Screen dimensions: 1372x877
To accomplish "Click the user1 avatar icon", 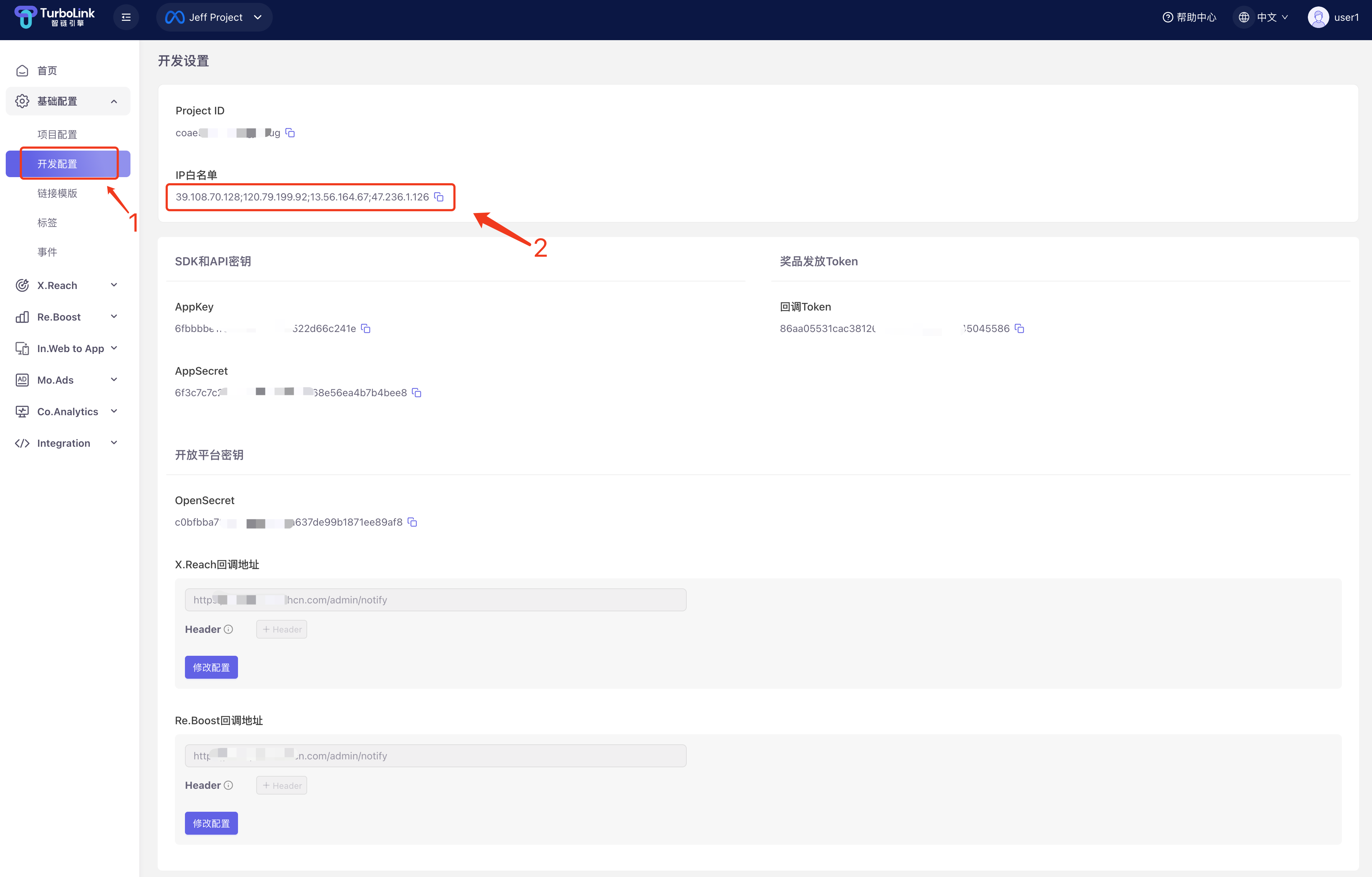I will [1318, 17].
